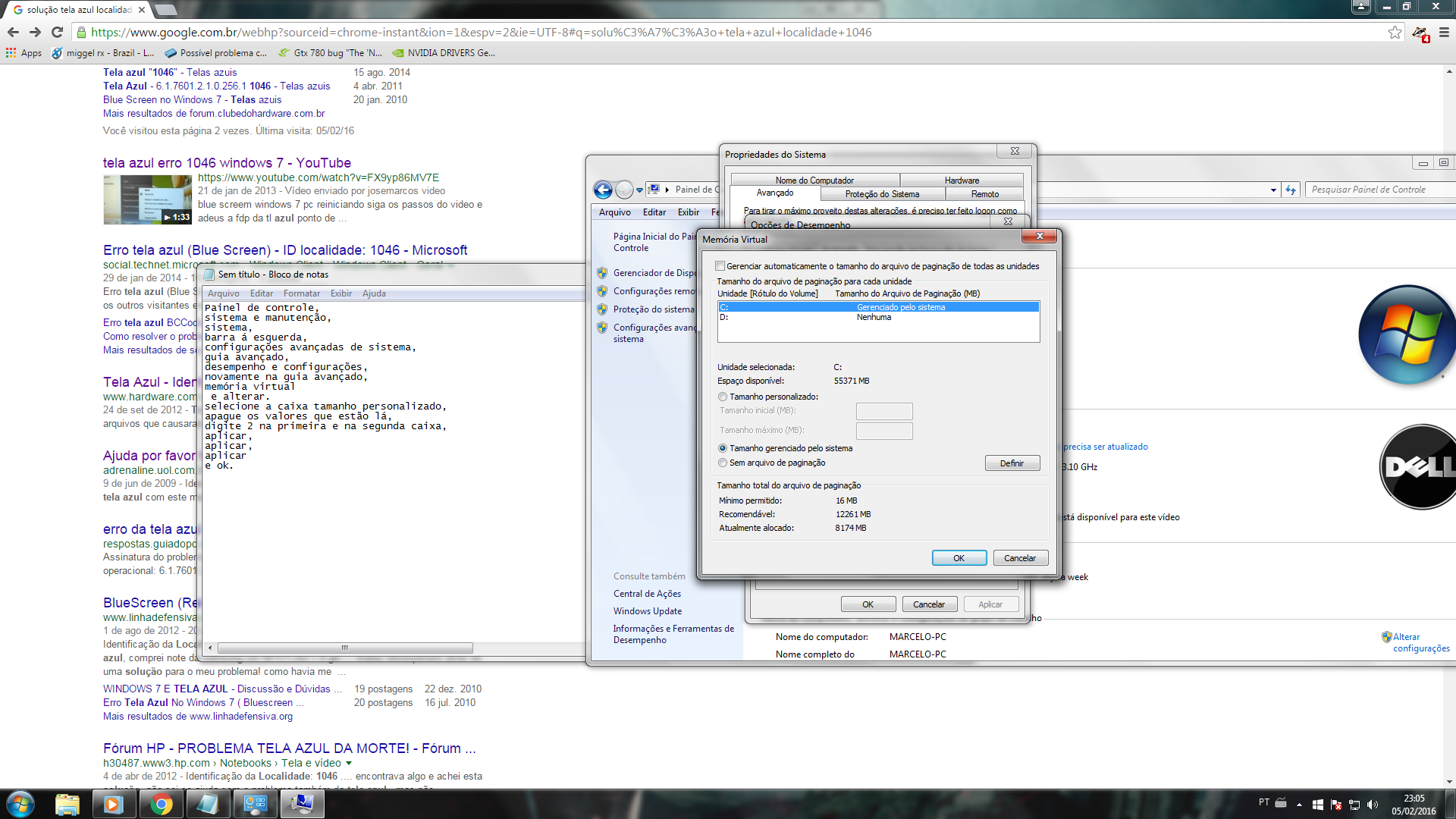Open the Remoto tab
Screen dimensions: 1456x819
[985, 194]
